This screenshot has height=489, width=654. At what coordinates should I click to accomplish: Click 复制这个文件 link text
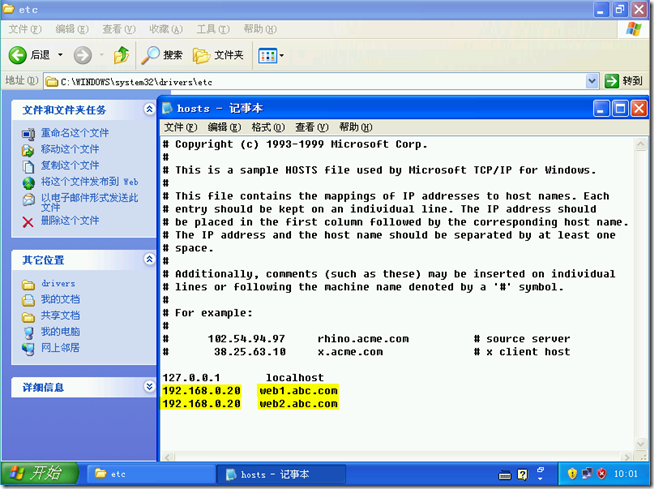coord(70,165)
